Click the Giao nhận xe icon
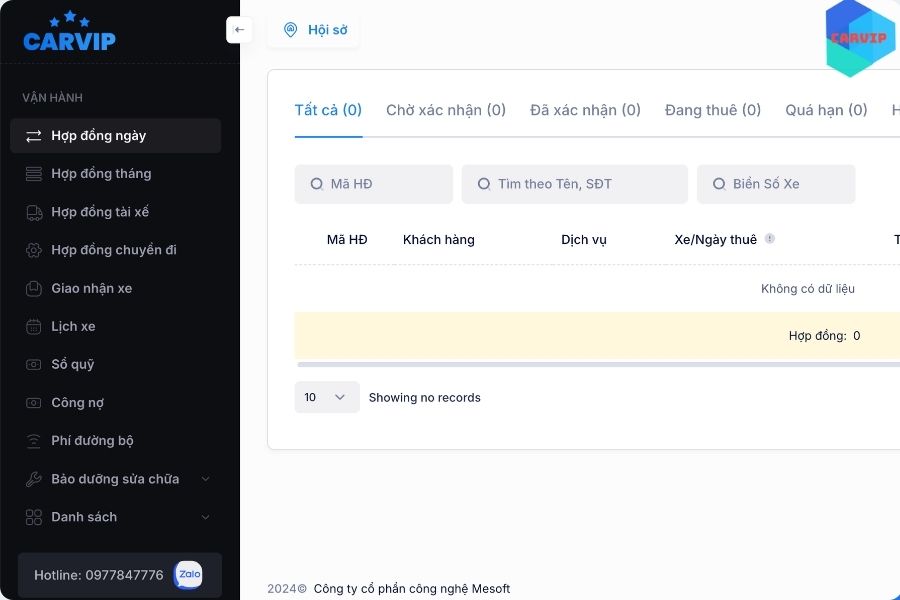Image resolution: width=900 pixels, height=600 pixels. pos(34,288)
